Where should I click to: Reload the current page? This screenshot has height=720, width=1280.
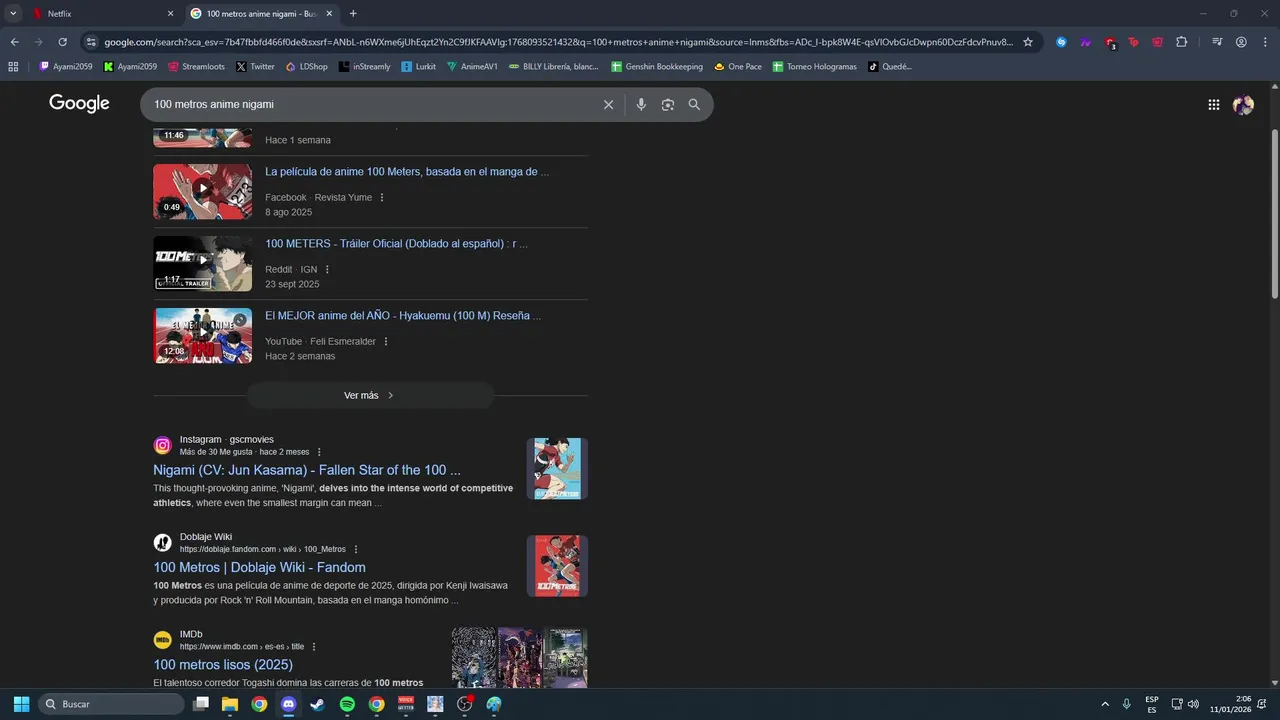click(x=62, y=42)
